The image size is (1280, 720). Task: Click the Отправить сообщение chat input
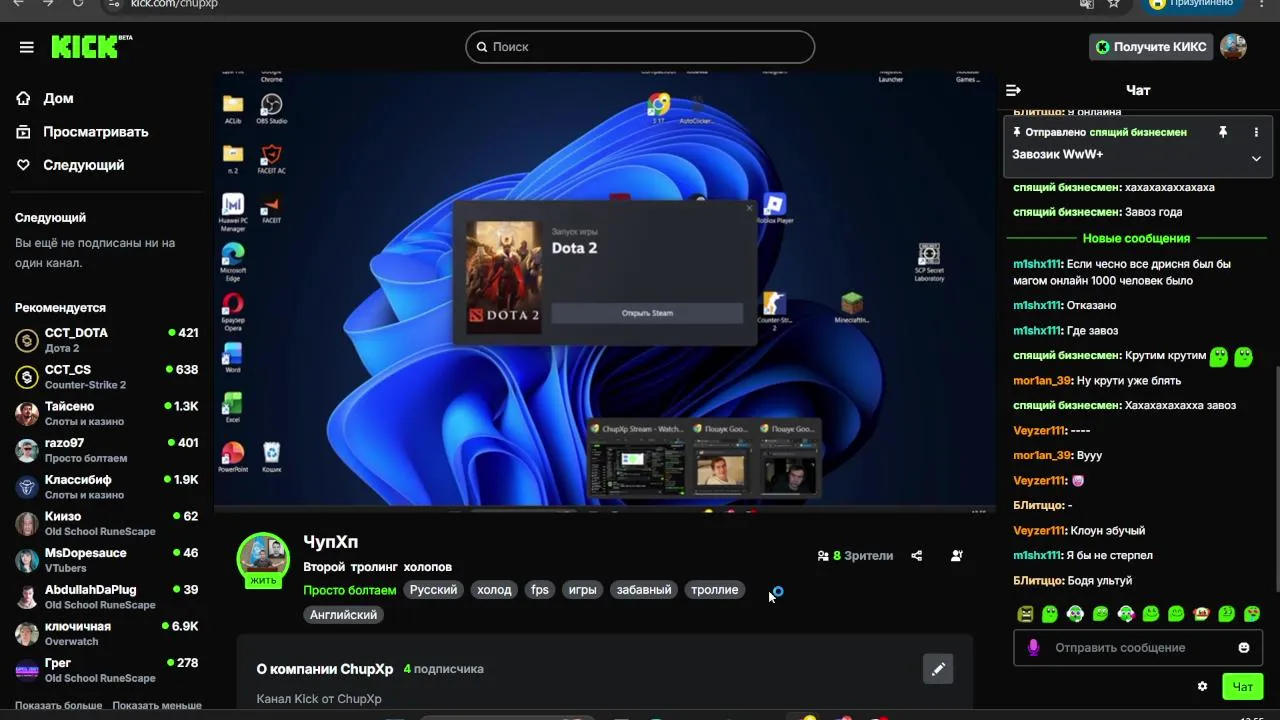click(1138, 648)
